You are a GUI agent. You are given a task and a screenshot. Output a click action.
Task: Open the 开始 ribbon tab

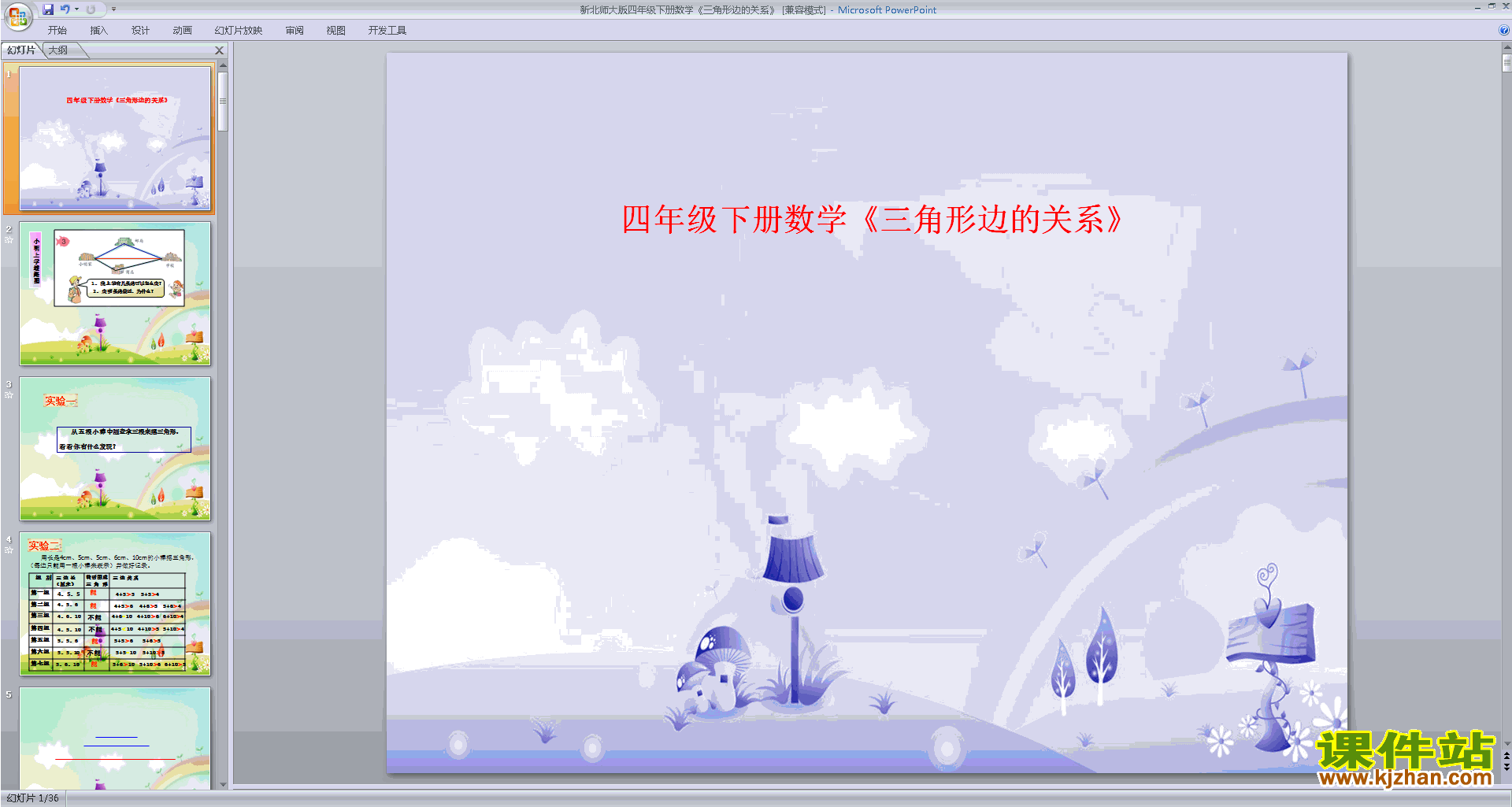(57, 31)
